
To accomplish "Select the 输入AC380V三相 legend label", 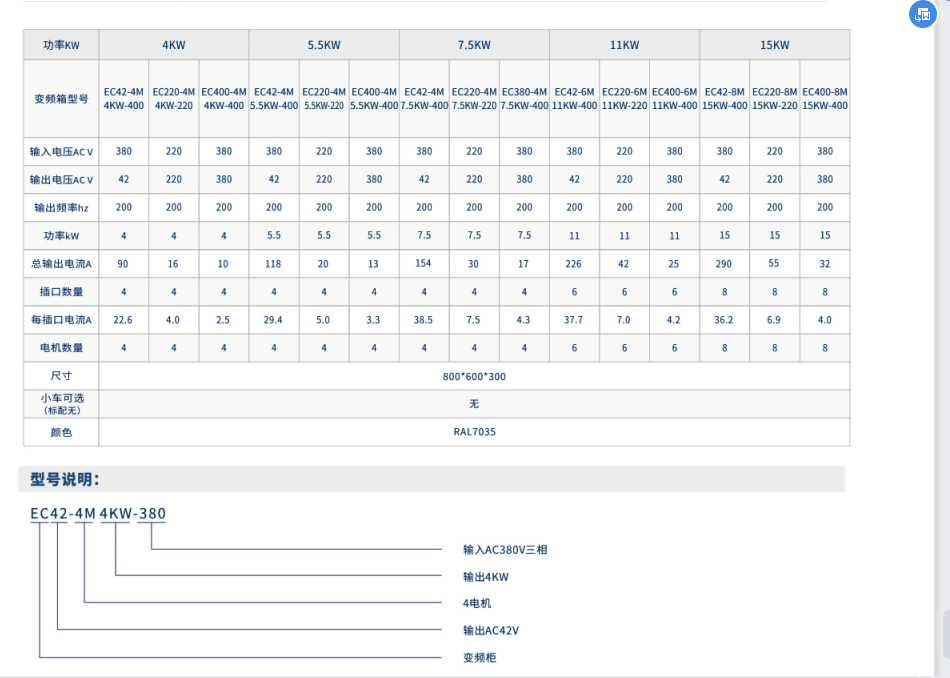I will point(505,549).
